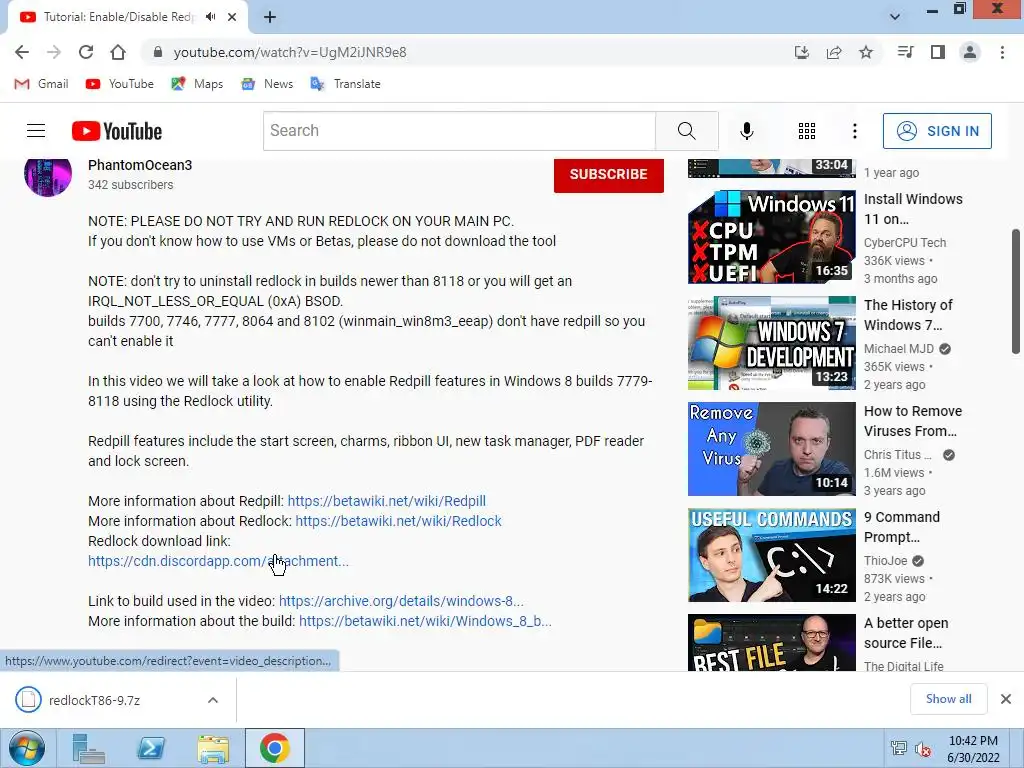Viewport: 1024px width, 768px height.
Task: Open volume tray icon
Action: [923, 748]
